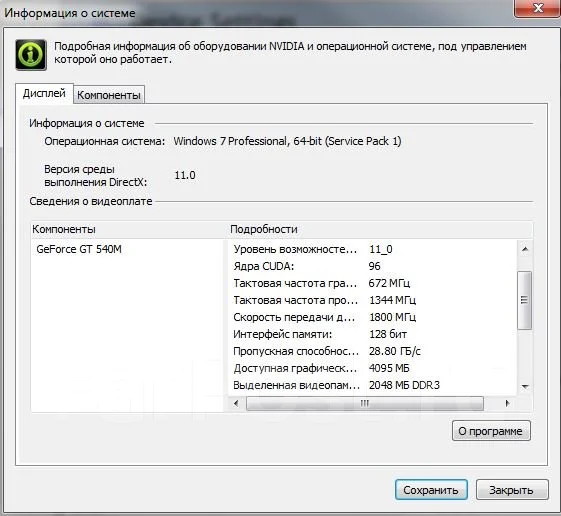
Task: Click the horizontal scrollbar right arrow
Action: coord(507,403)
